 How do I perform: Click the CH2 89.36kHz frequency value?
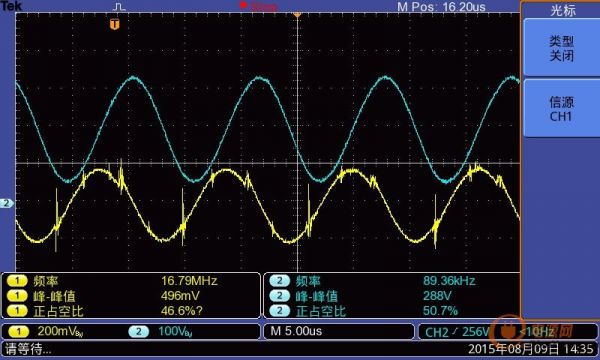pos(449,281)
